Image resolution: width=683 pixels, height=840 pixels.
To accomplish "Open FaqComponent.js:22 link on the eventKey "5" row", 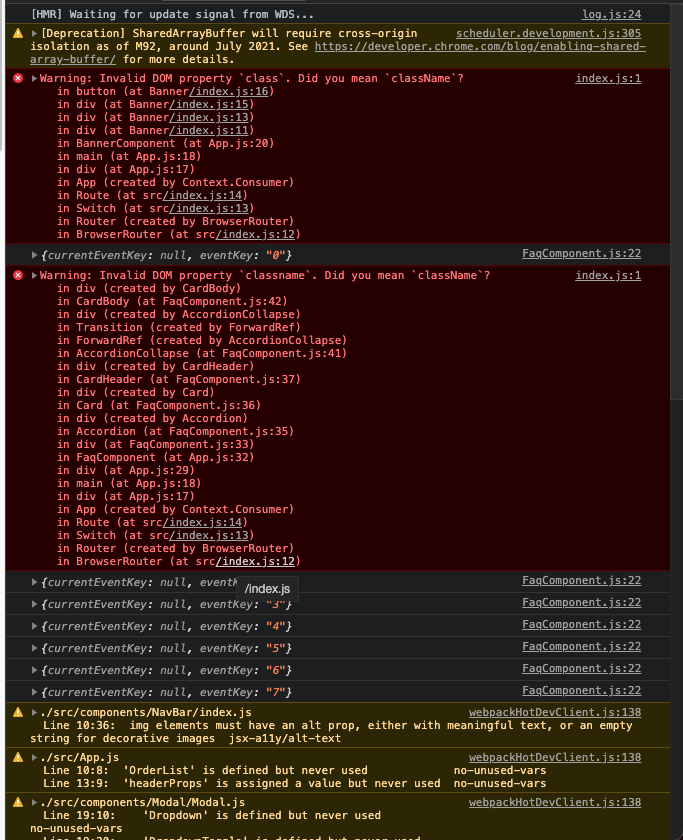I will [x=581, y=647].
